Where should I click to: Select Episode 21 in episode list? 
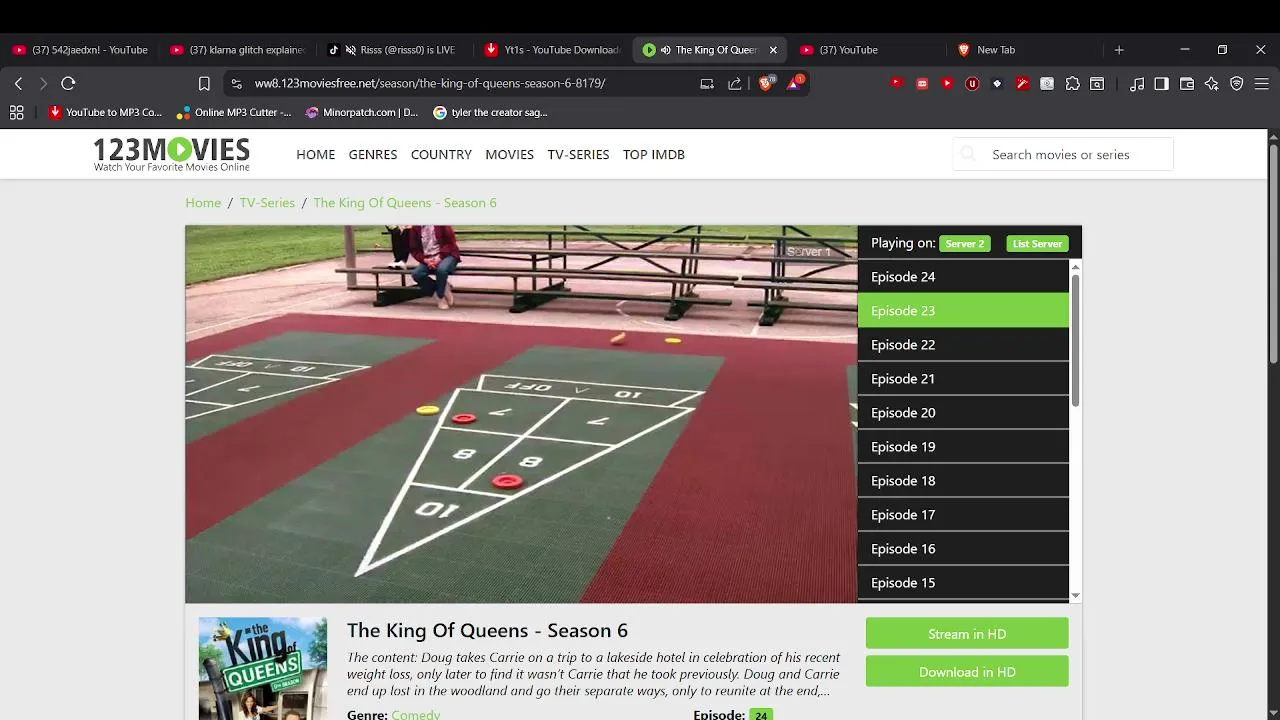[x=963, y=379]
